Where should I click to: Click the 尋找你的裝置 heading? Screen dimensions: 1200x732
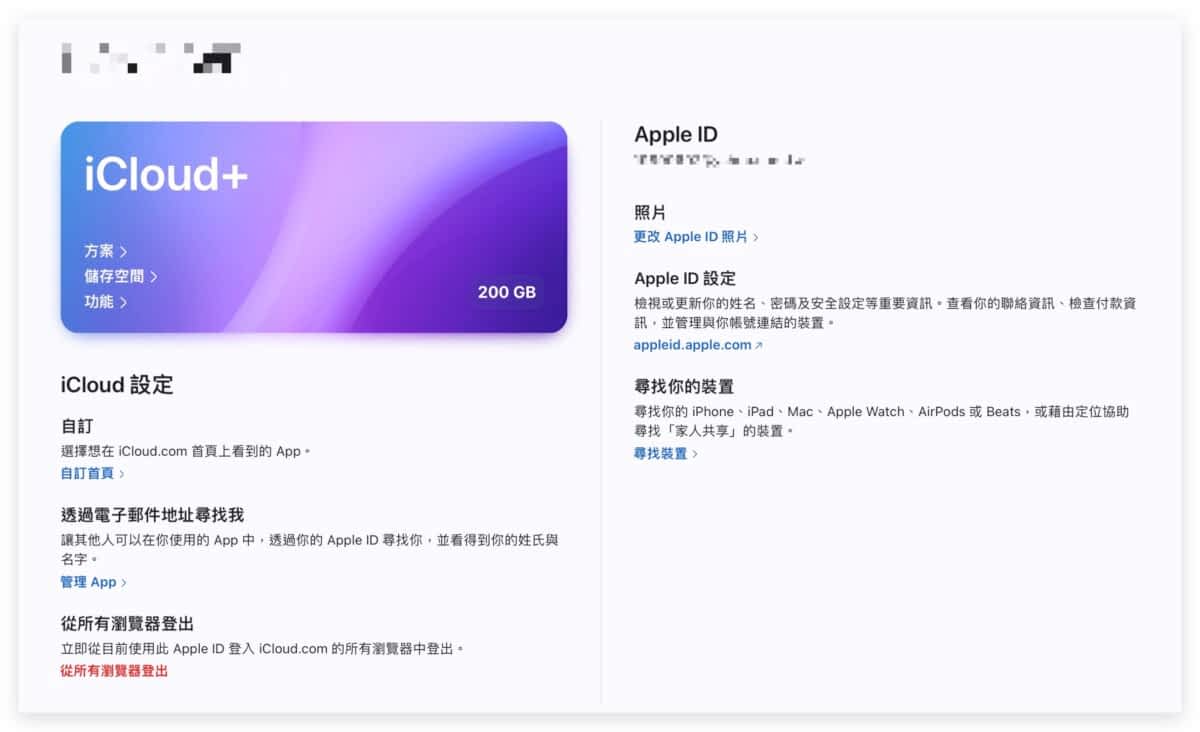pos(691,386)
